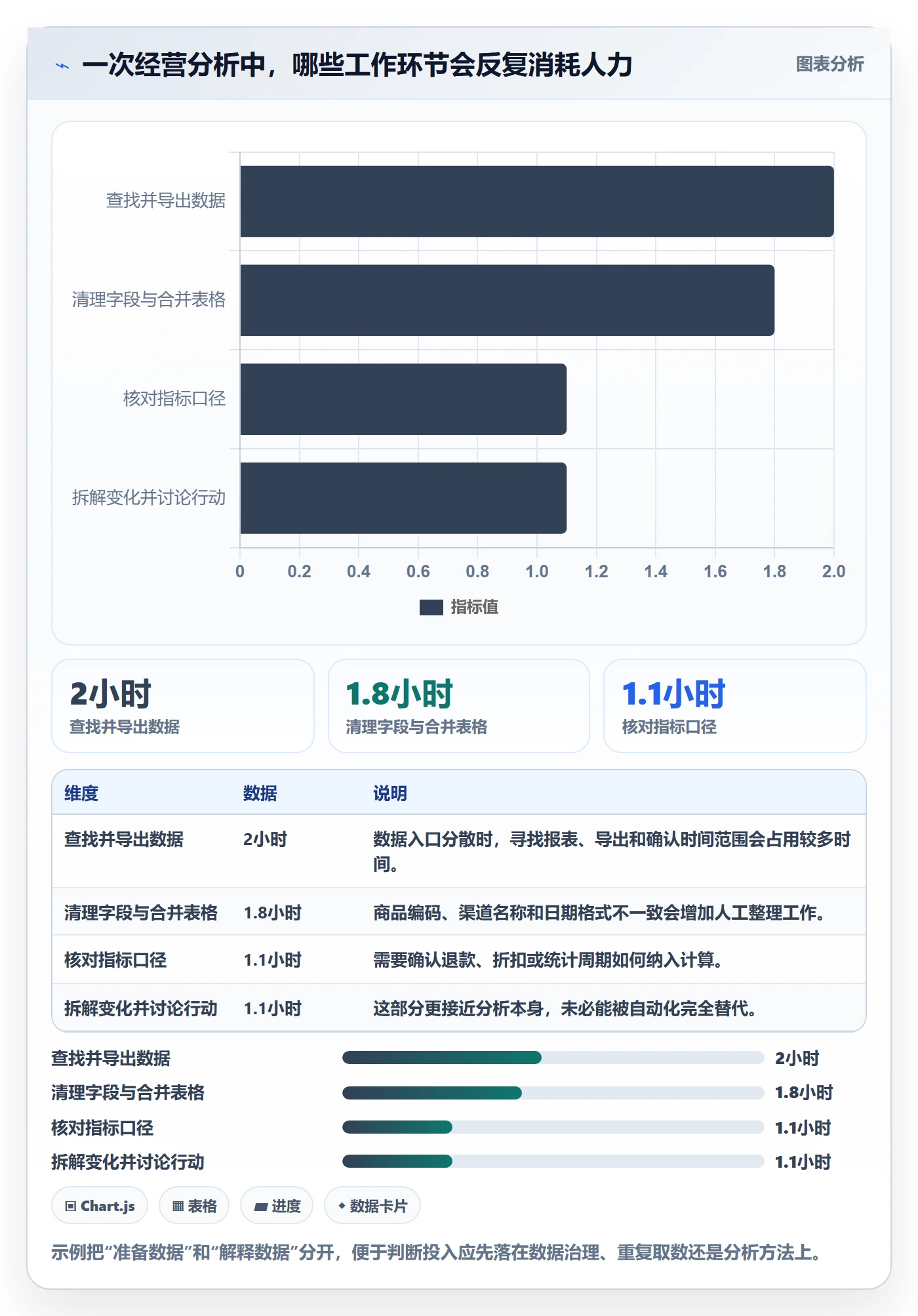Click the 2小时 value in the table

266,840
